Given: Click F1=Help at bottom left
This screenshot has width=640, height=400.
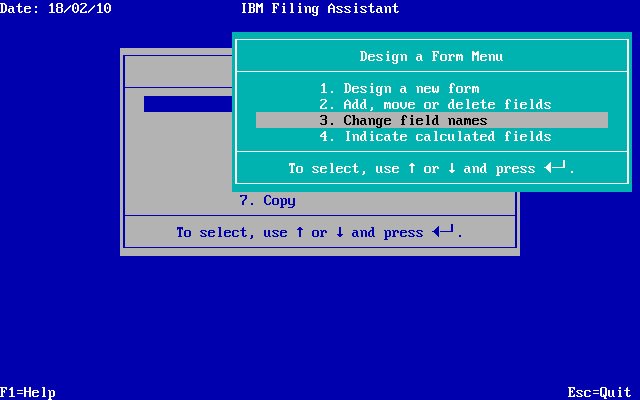Looking at the screenshot, I should (28, 393).
